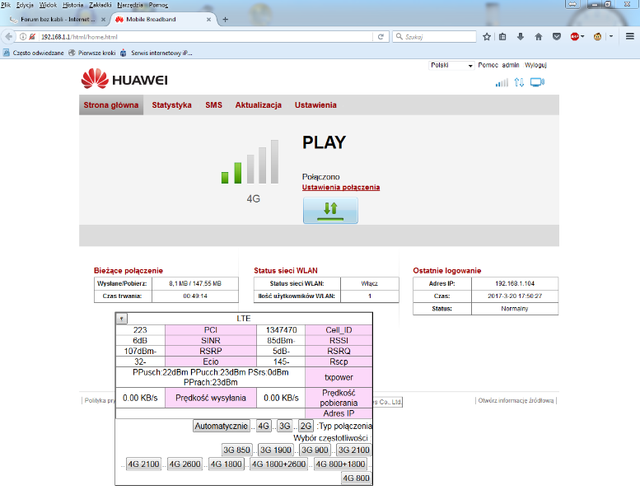Select the 4G 1800 frequency button
The width and height of the screenshot is (640, 494).
pos(226,464)
